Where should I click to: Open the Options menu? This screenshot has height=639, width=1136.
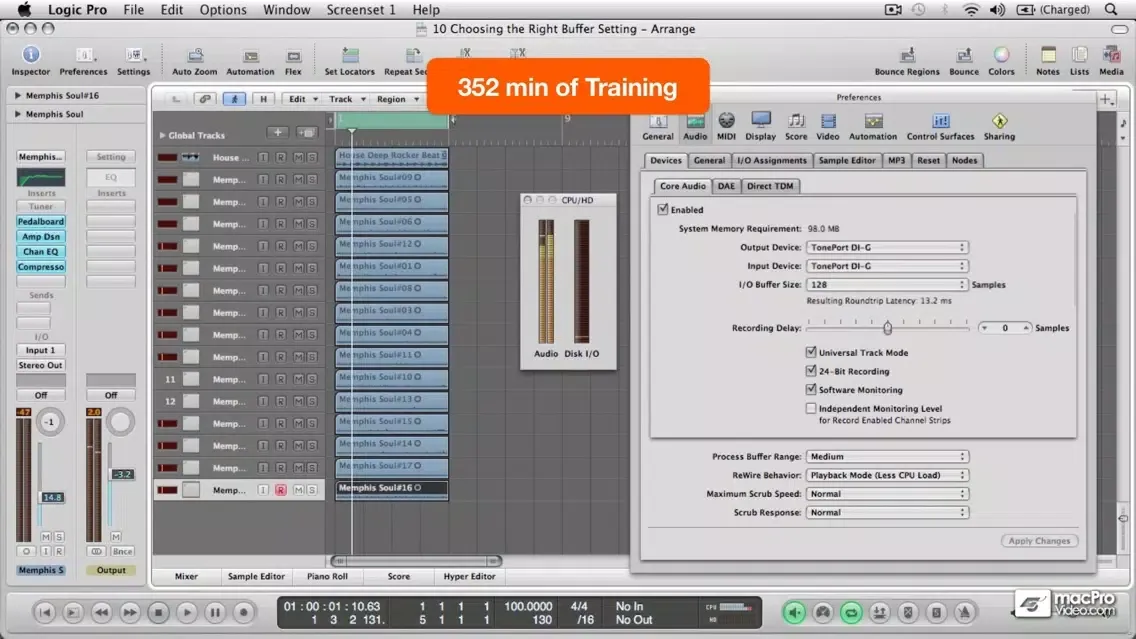pos(222,9)
